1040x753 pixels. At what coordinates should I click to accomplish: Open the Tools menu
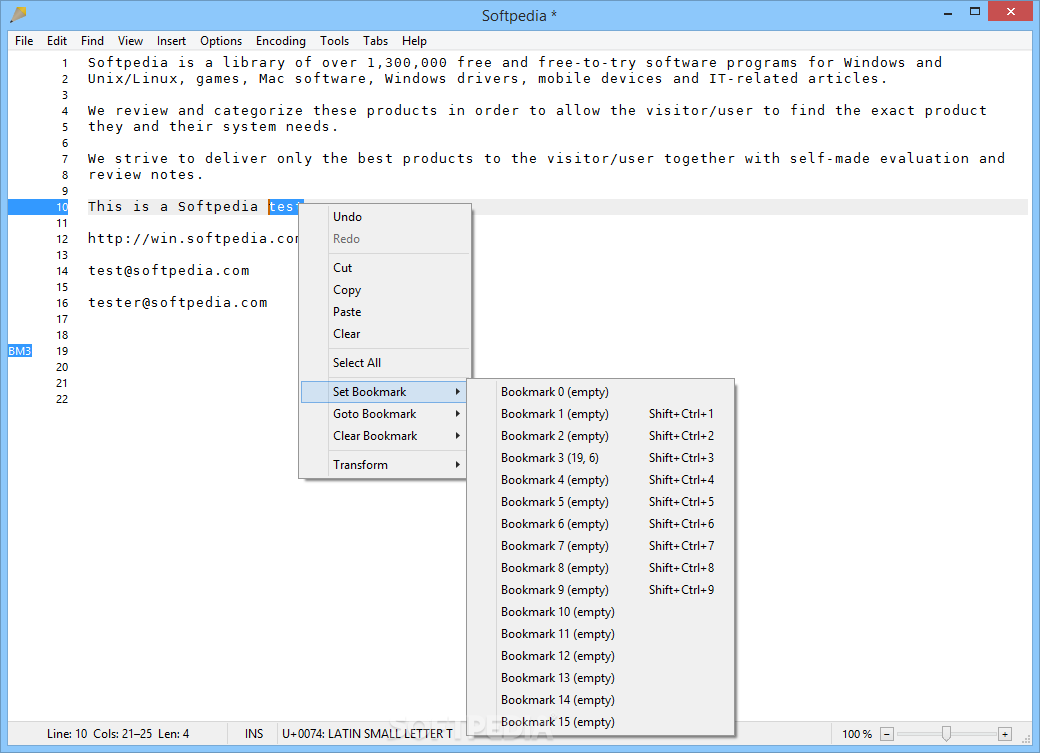tap(334, 41)
